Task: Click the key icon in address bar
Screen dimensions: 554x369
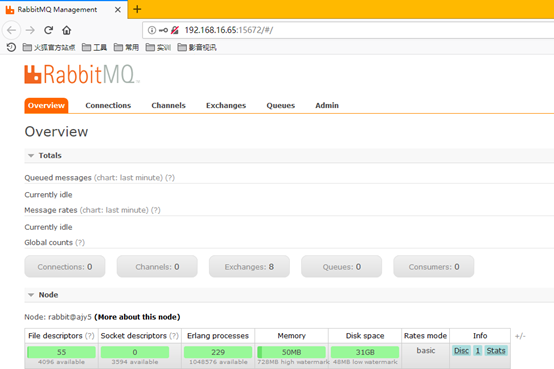Action: [x=163, y=30]
